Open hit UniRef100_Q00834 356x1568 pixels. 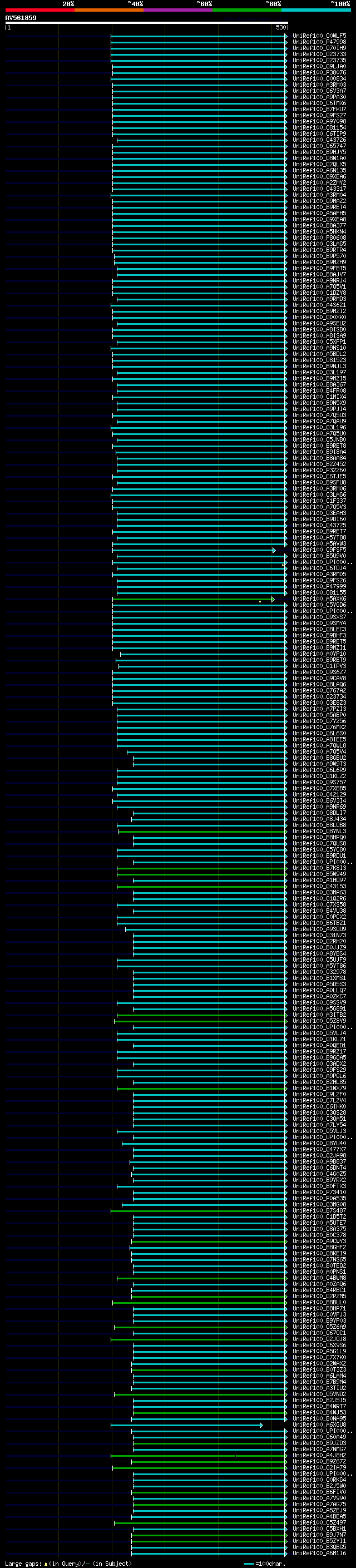[319, 78]
